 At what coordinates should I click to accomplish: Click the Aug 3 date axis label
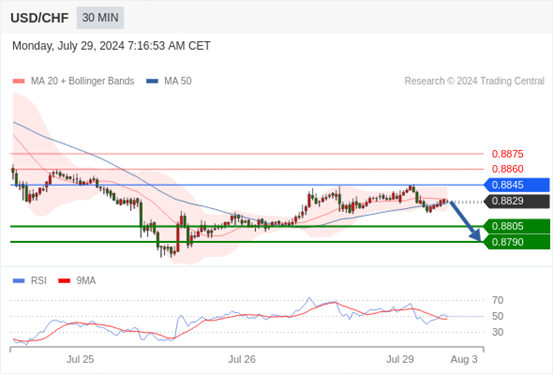[464, 359]
